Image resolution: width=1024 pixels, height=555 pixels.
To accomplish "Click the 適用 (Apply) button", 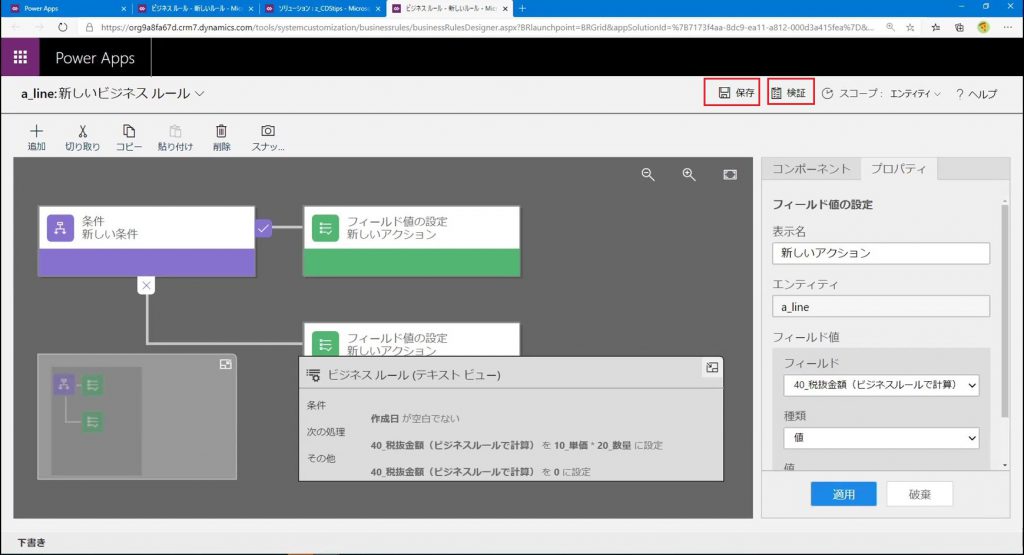I will point(843,494).
